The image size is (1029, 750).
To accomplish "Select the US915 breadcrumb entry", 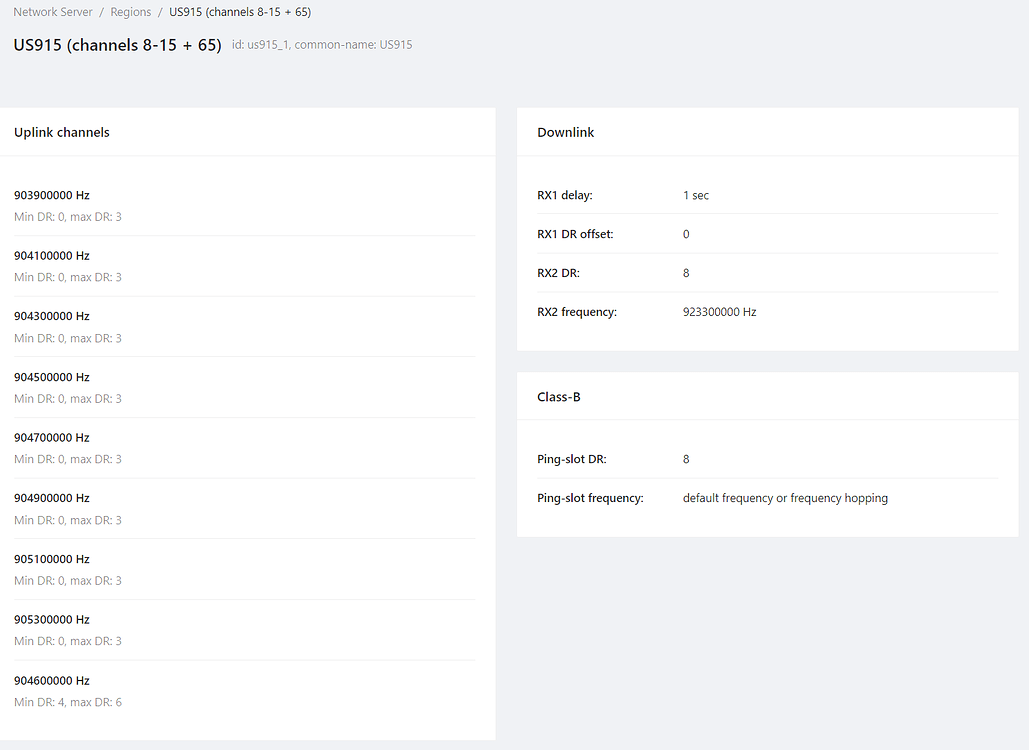I will 239,11.
